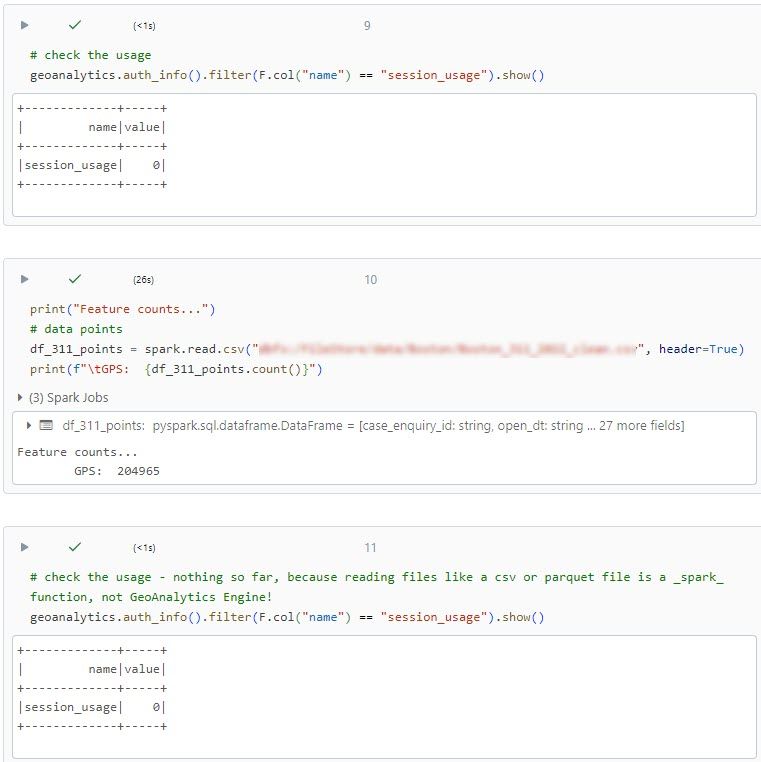761x762 pixels.
Task: Click the green success checkmark on cell 10
Action: tap(75, 279)
